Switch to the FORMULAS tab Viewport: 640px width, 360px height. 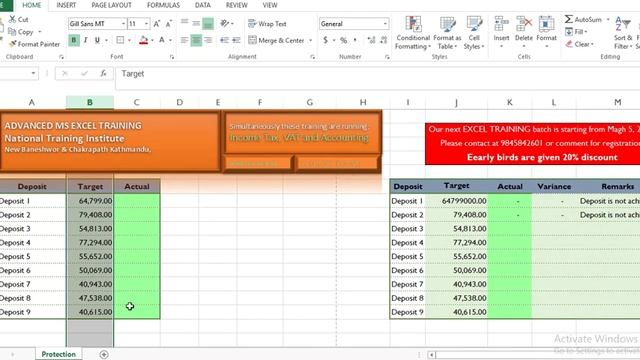coord(163,5)
